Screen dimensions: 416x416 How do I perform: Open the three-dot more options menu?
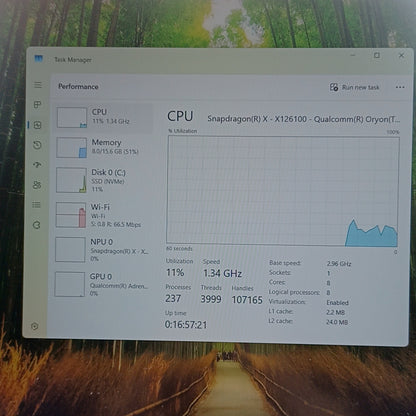tap(400, 87)
